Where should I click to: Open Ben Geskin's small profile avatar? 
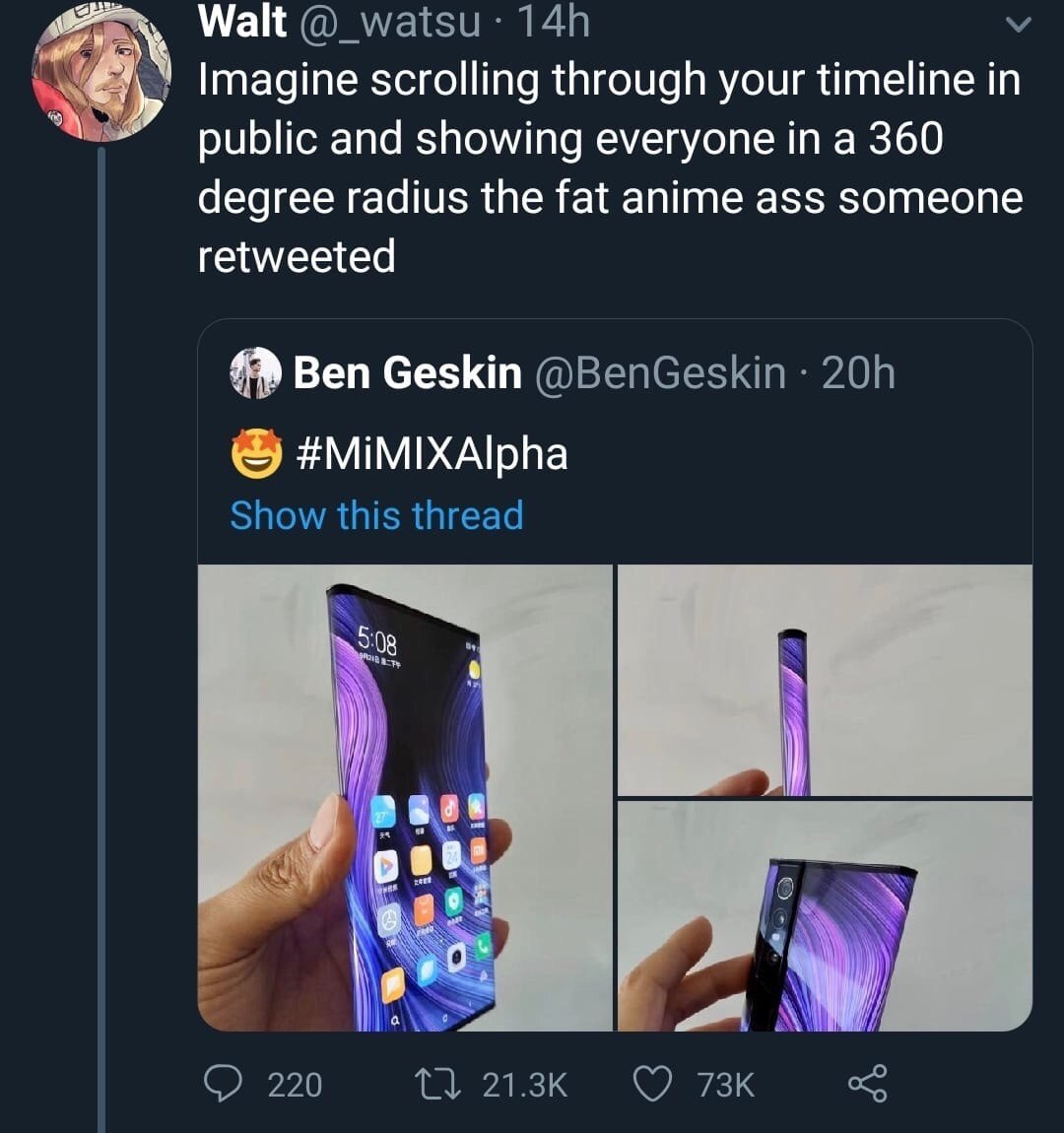(x=255, y=372)
